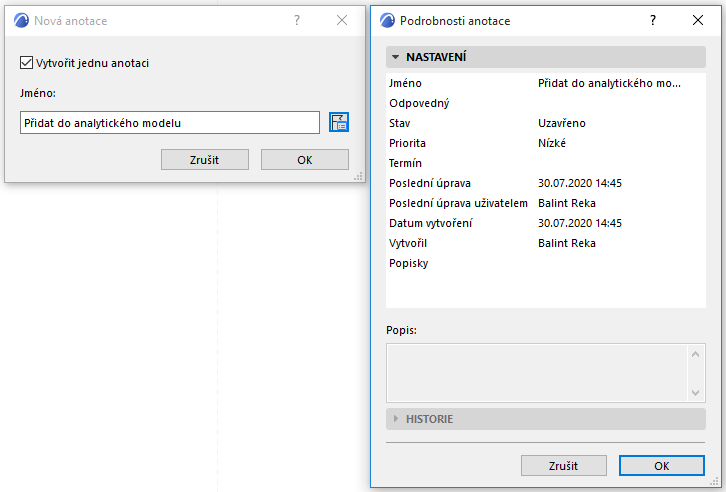Close the Podrobnosti anotace dialog

(698, 20)
